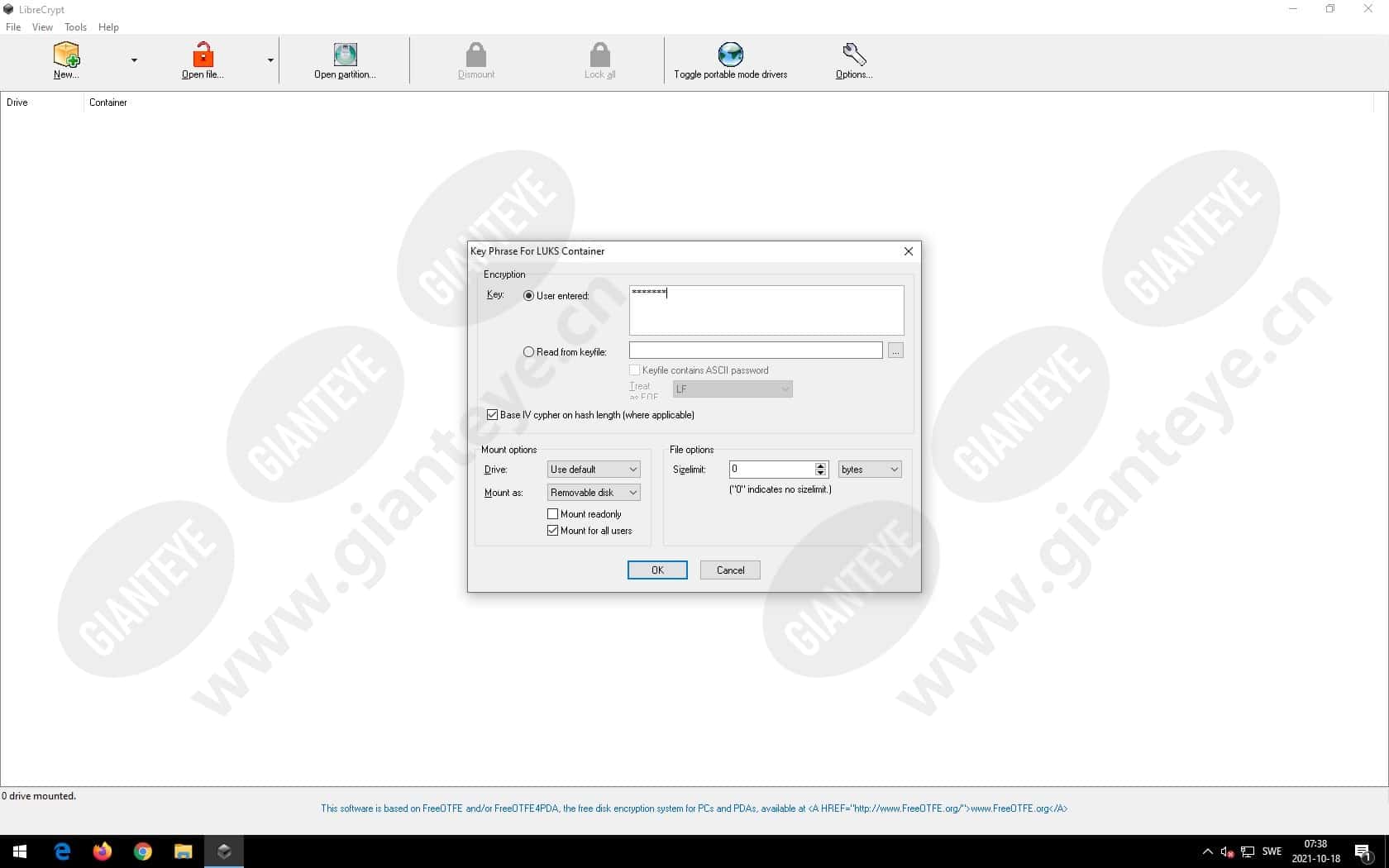Screen dimensions: 1389x868
Task: Click the "0 drive mounted." status text
Action: pyautogui.click(x=39, y=796)
